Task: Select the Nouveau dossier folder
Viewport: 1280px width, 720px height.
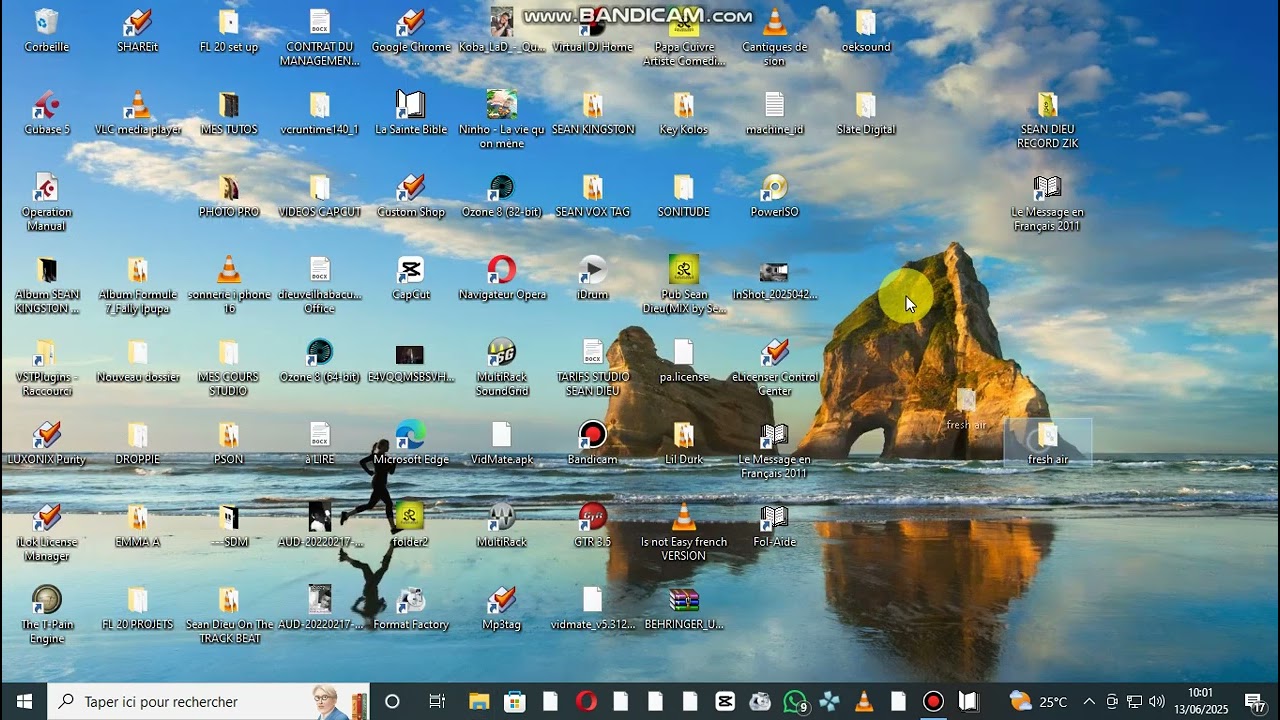Action: pyautogui.click(x=137, y=361)
